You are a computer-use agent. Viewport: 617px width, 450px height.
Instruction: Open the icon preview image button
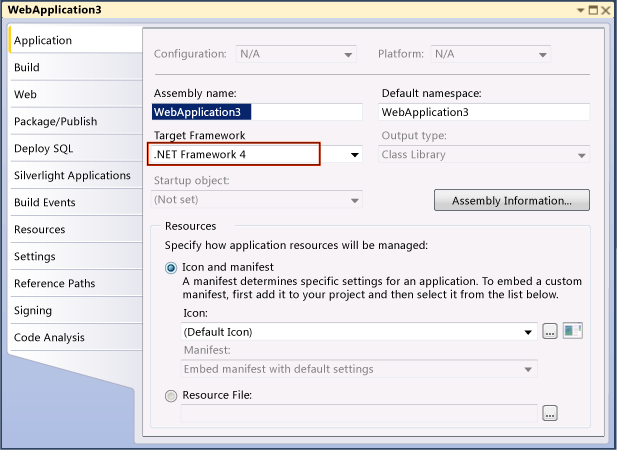coord(573,331)
